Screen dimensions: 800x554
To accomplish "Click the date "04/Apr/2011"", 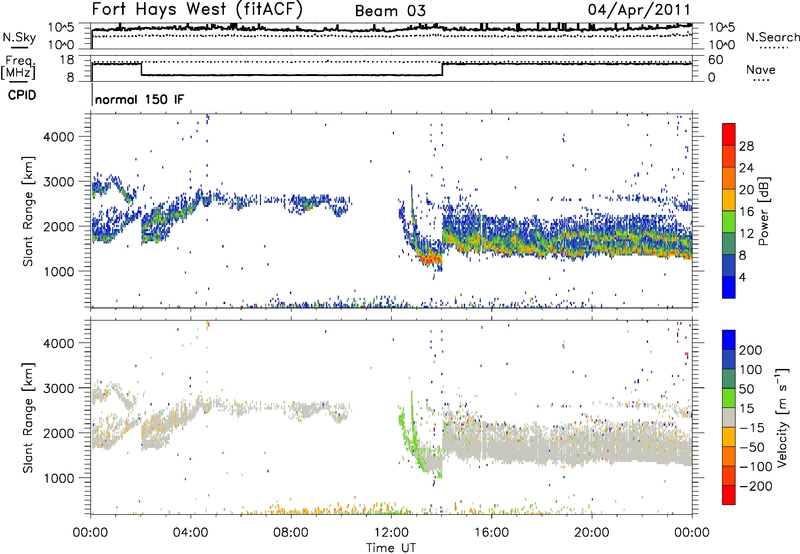I will (x=639, y=10).
